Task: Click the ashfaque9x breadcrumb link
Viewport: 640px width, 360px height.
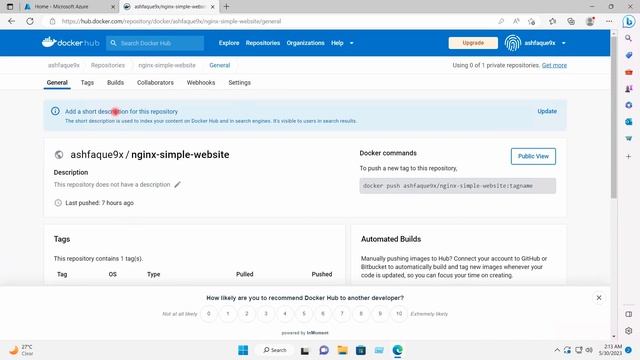Action: [64, 65]
